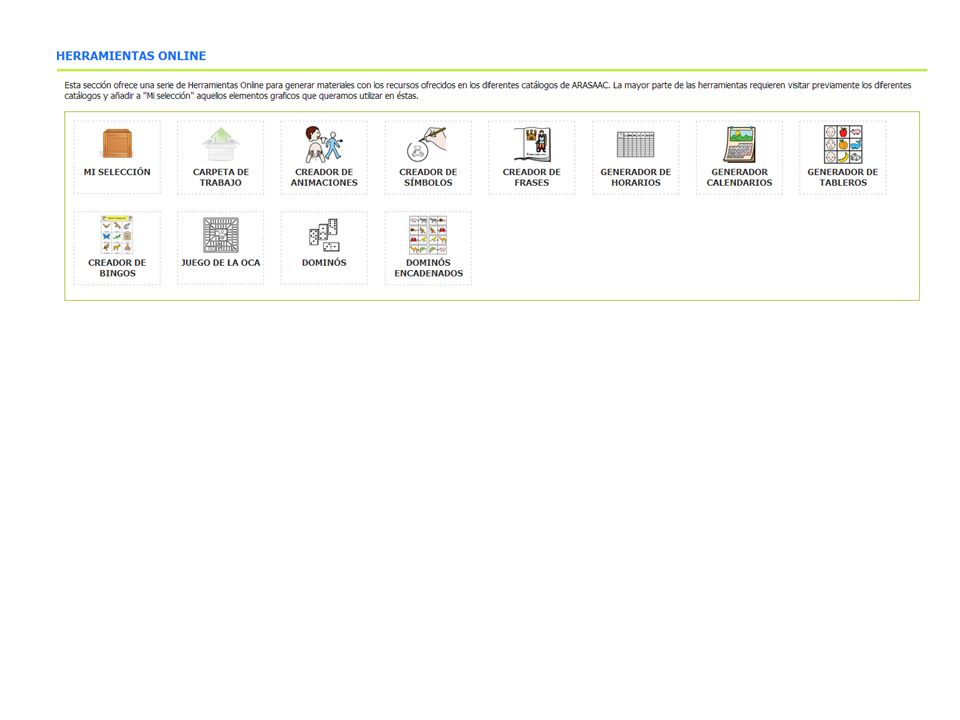960x720 pixels.
Task: Click the Generador Calendarios calendar icon
Action: [x=739, y=144]
